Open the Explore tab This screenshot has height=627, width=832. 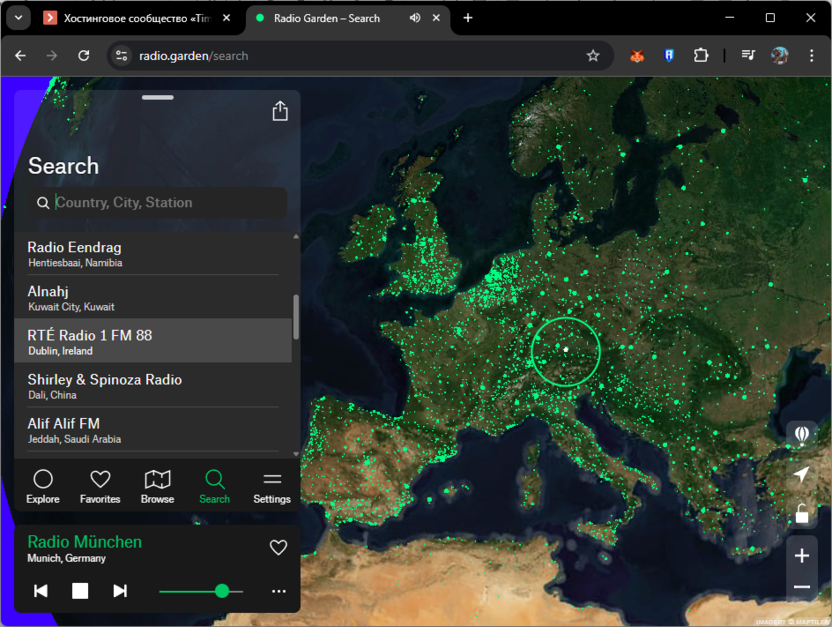tap(43, 486)
